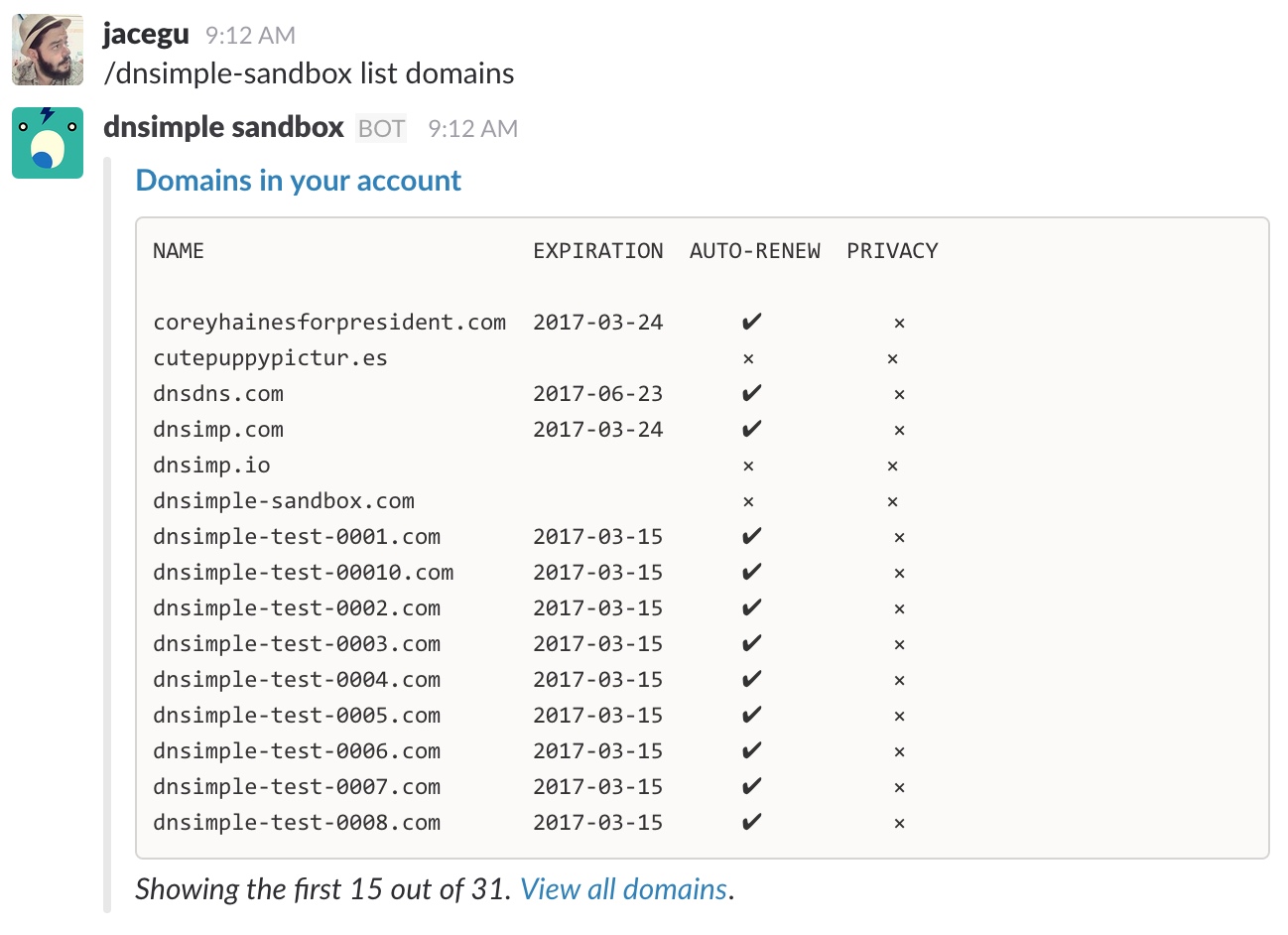Image resolution: width=1288 pixels, height=935 pixels.
Task: Click privacy cross for dnsimple-test-0008.com
Action: (899, 823)
